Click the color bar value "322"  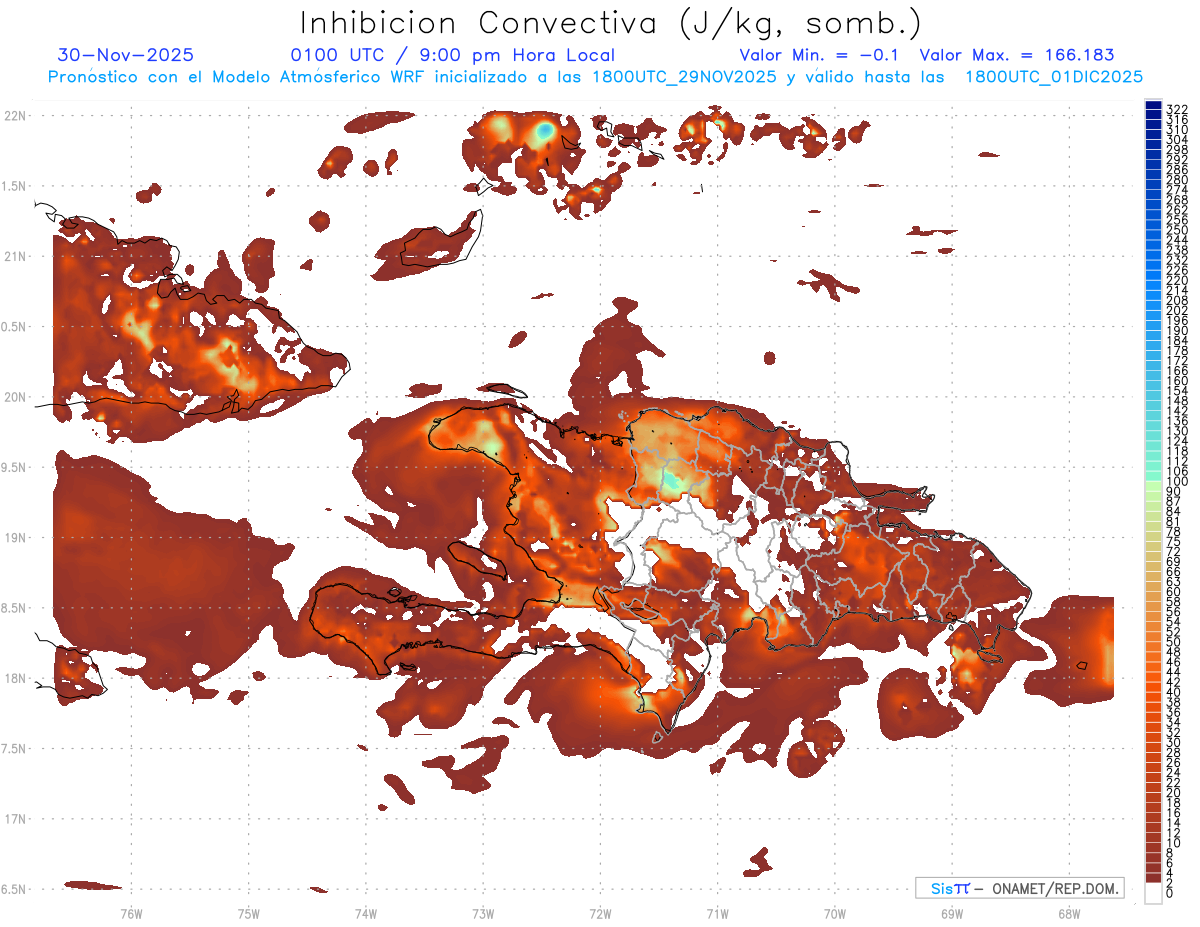pyautogui.click(x=1176, y=109)
